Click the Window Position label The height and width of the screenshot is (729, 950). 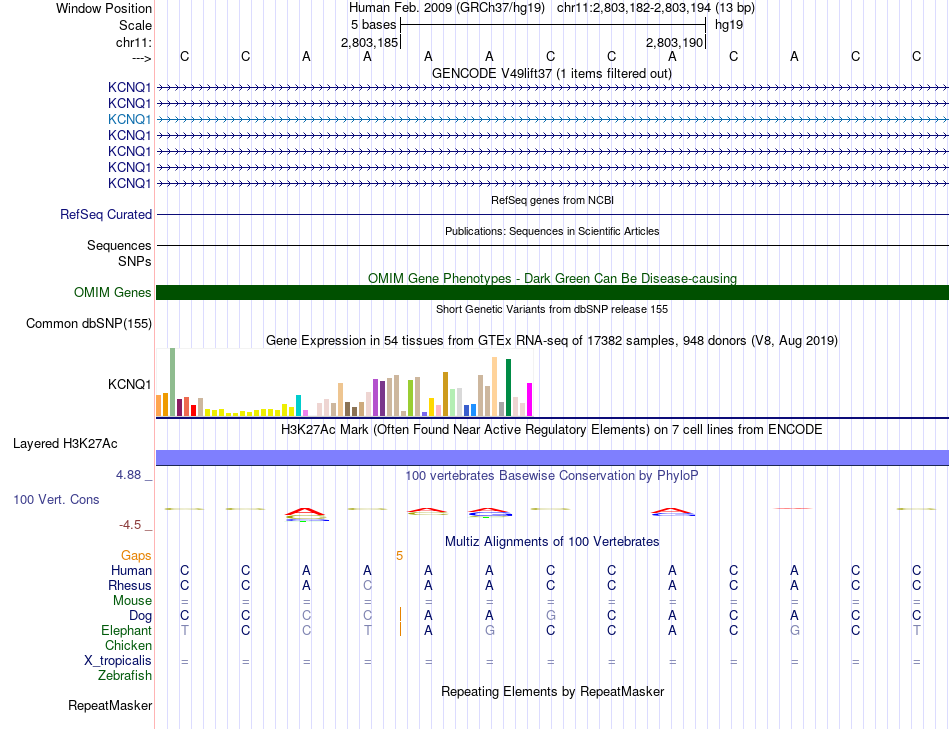104,8
